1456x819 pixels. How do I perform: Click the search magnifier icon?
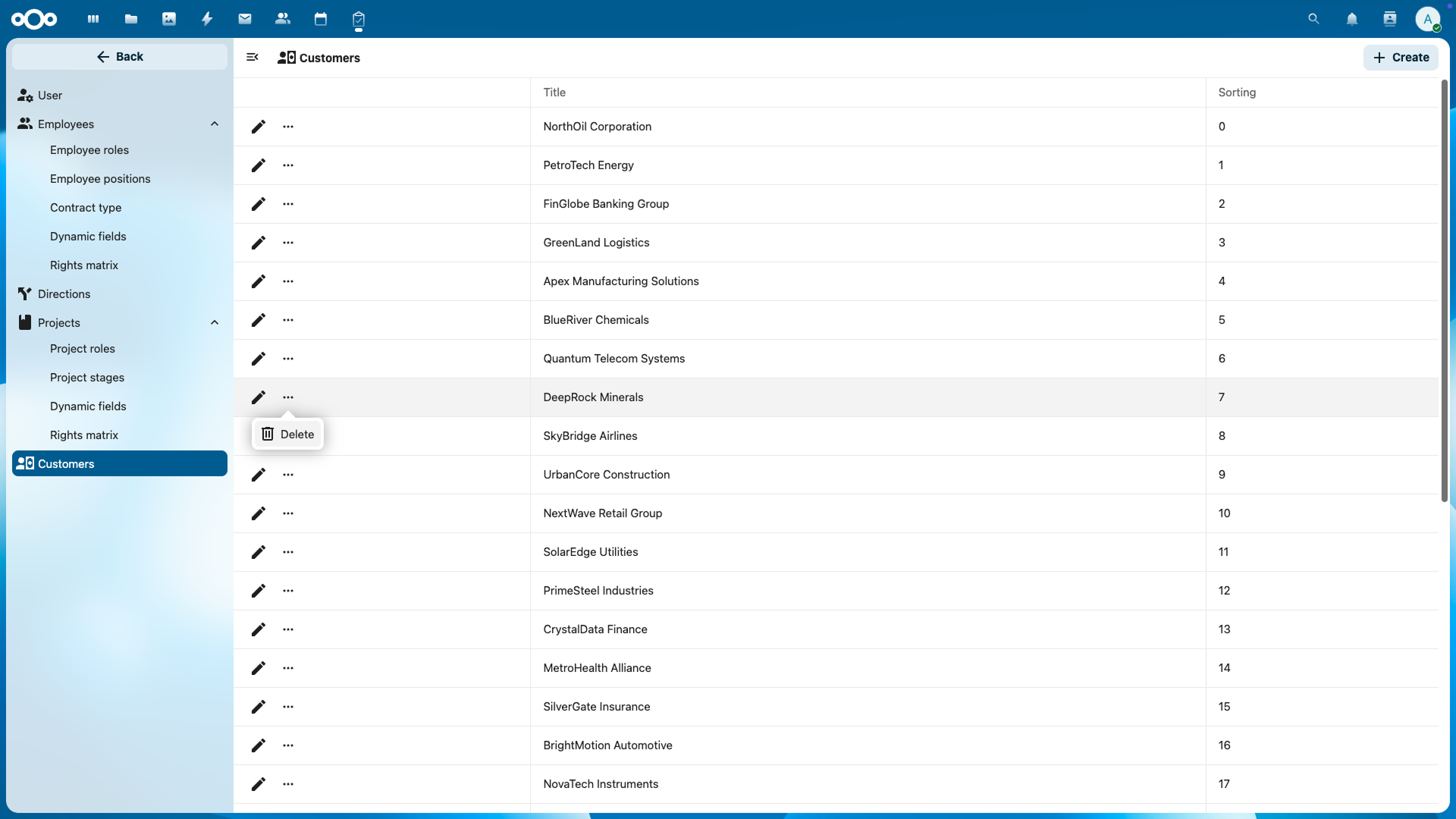[1314, 19]
